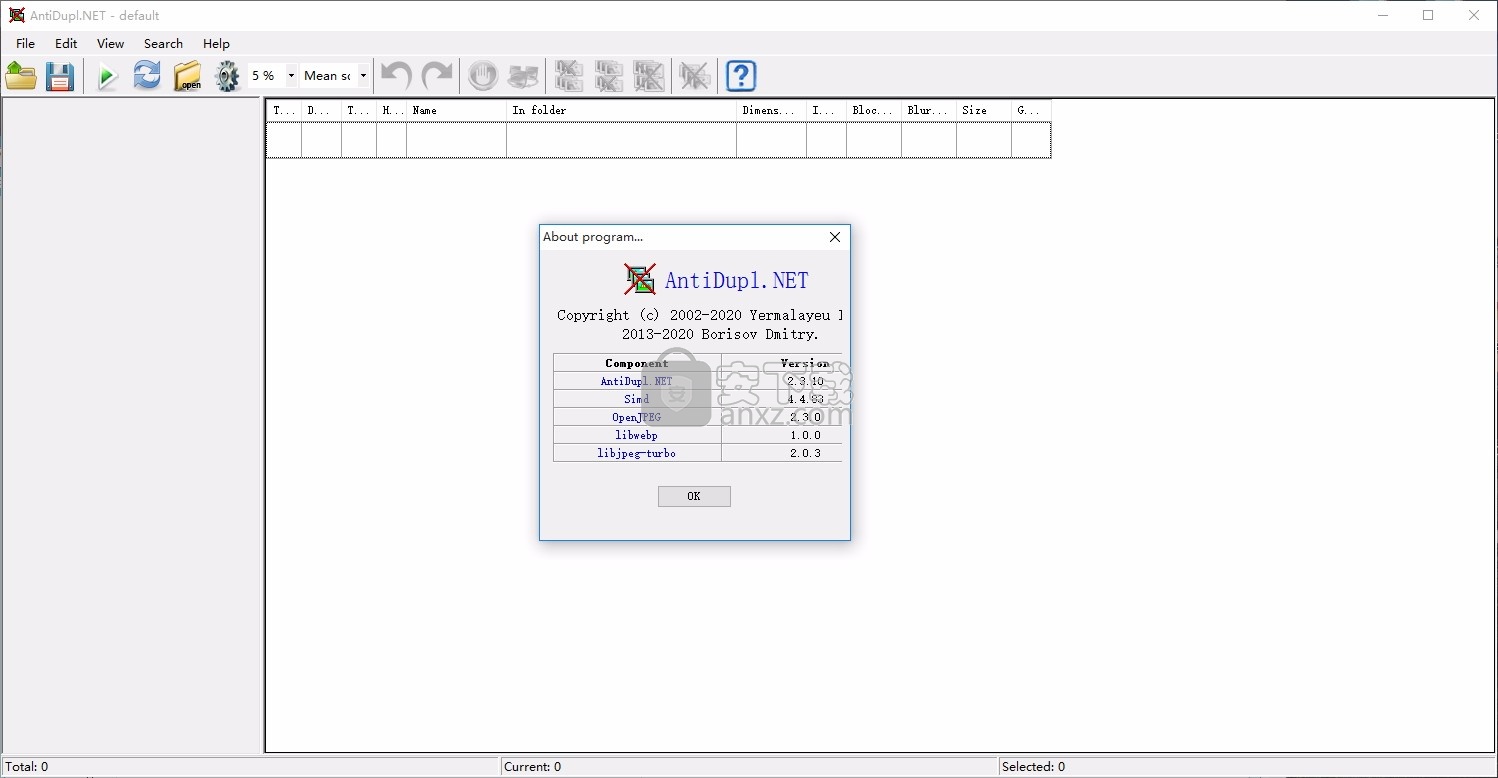Viewport: 1498px width, 778px height.
Task: Click the 'D...' column header
Action: 321,110
